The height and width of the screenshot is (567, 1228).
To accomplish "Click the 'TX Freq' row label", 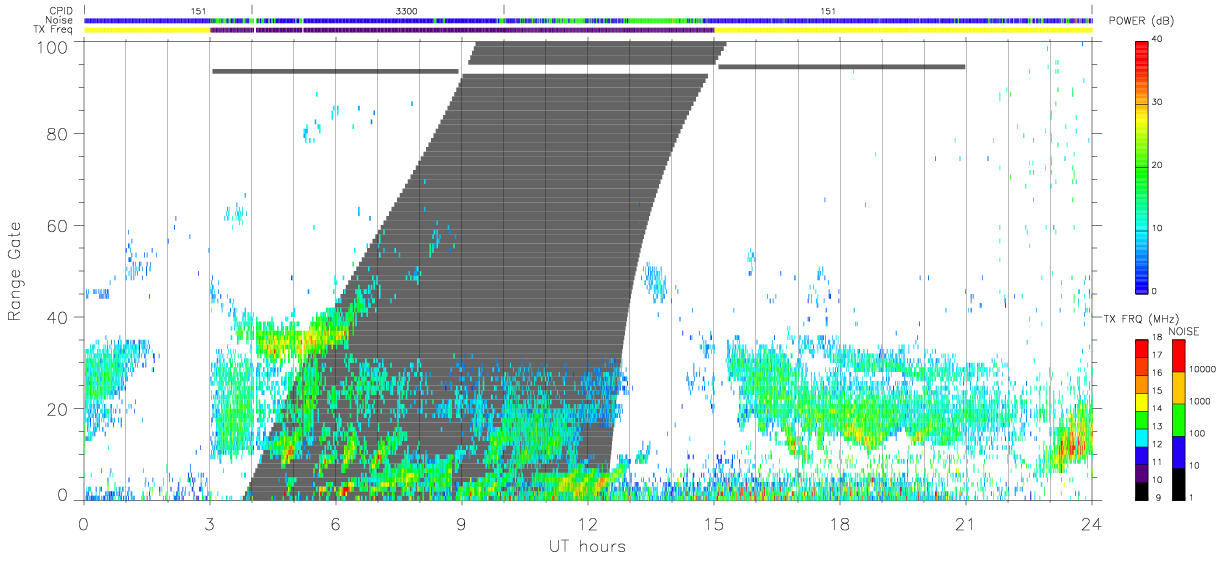I will pyautogui.click(x=55, y=30).
